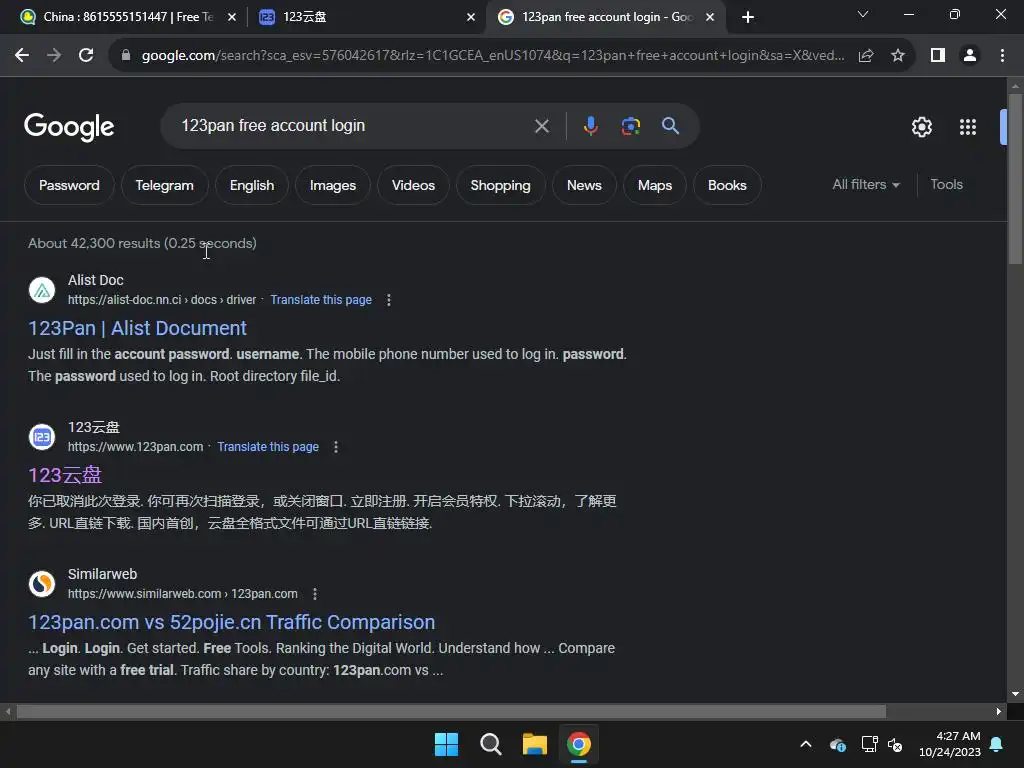Image resolution: width=1024 pixels, height=768 pixels.
Task: Filter results by English
Action: point(252,185)
